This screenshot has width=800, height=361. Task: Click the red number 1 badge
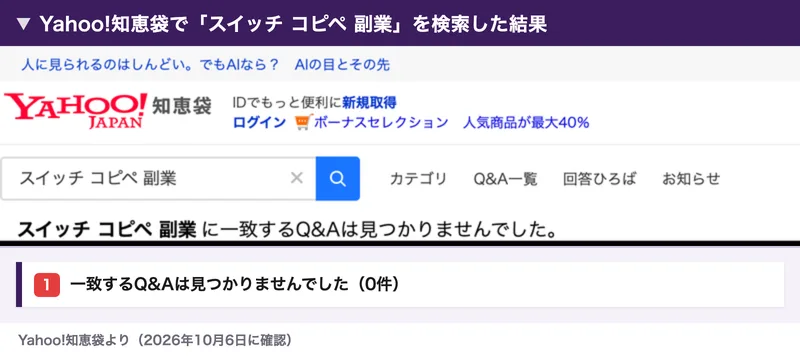point(47,285)
